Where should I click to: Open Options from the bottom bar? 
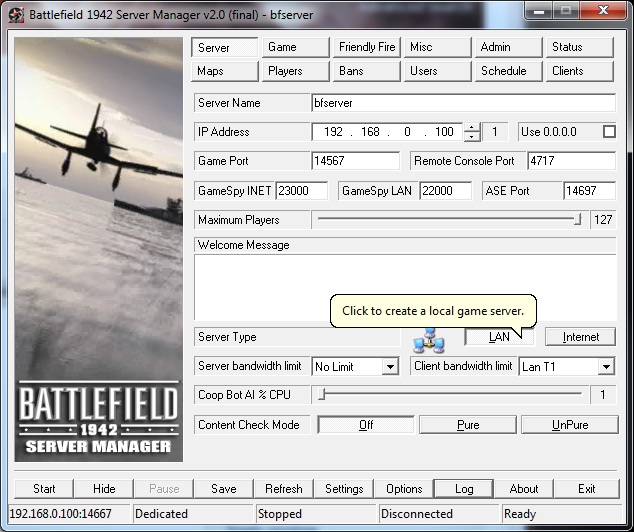click(404, 489)
